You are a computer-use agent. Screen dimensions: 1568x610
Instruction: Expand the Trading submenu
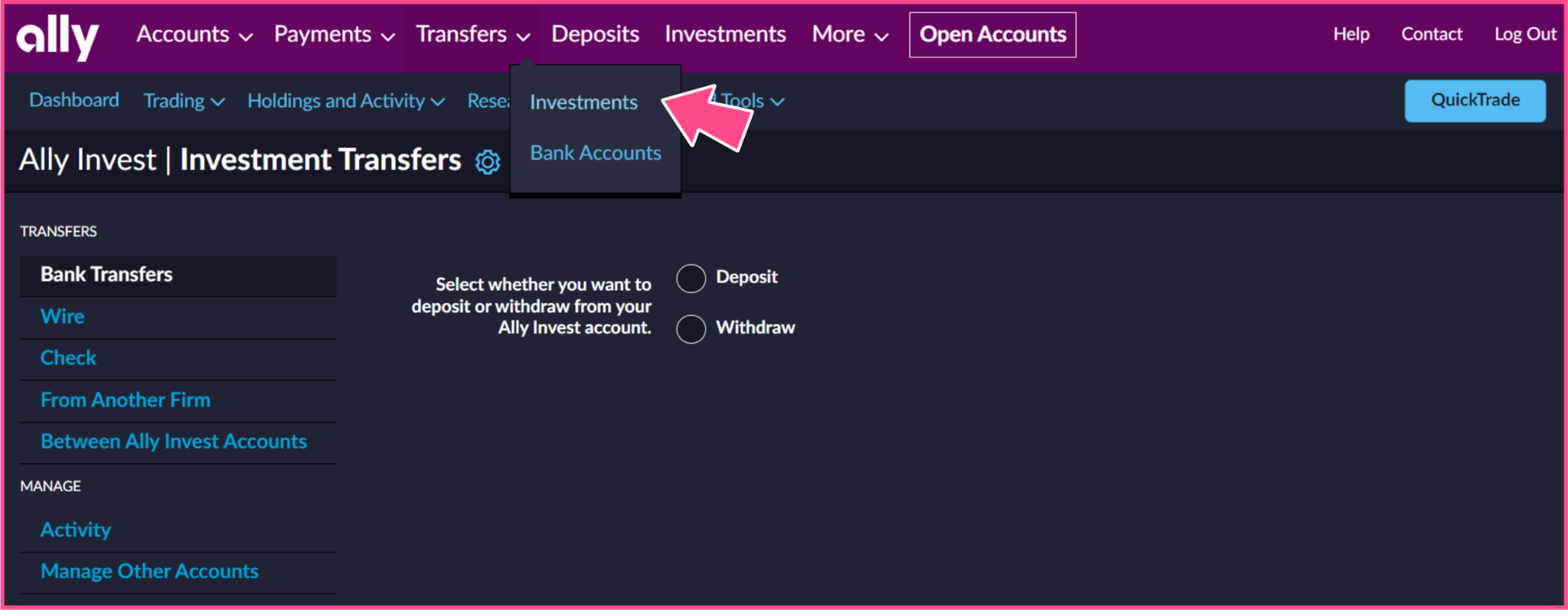point(184,101)
